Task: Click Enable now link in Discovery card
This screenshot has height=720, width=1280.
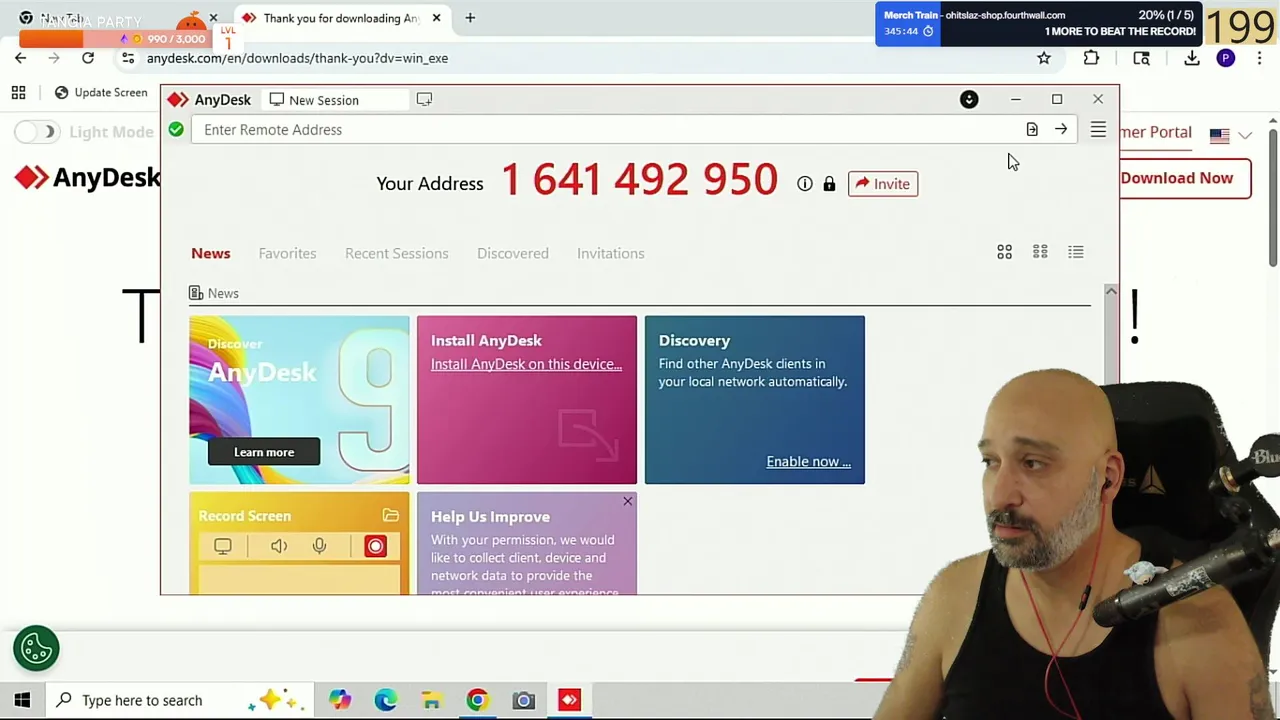Action: click(x=808, y=461)
